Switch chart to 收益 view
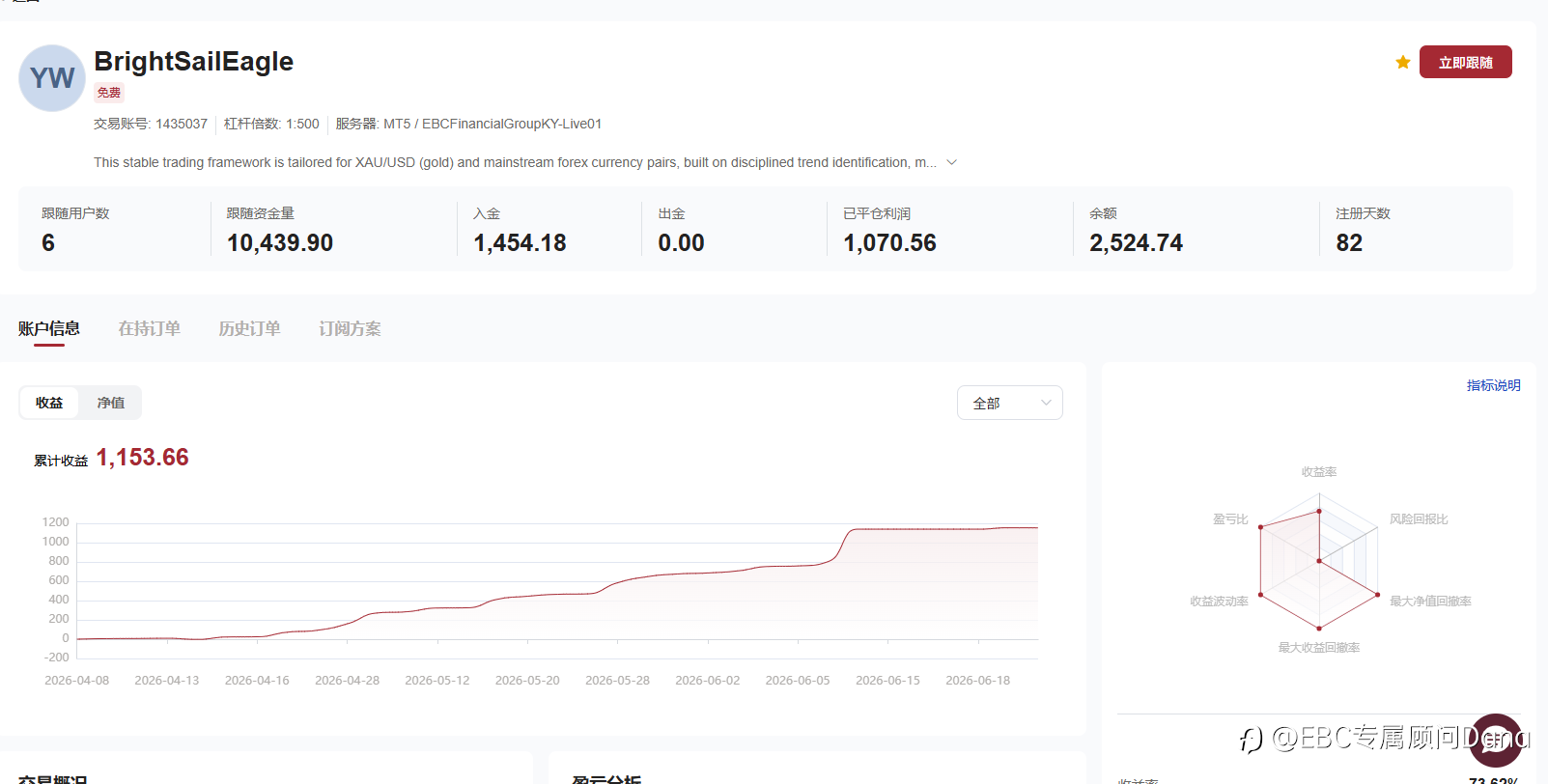 [49, 403]
